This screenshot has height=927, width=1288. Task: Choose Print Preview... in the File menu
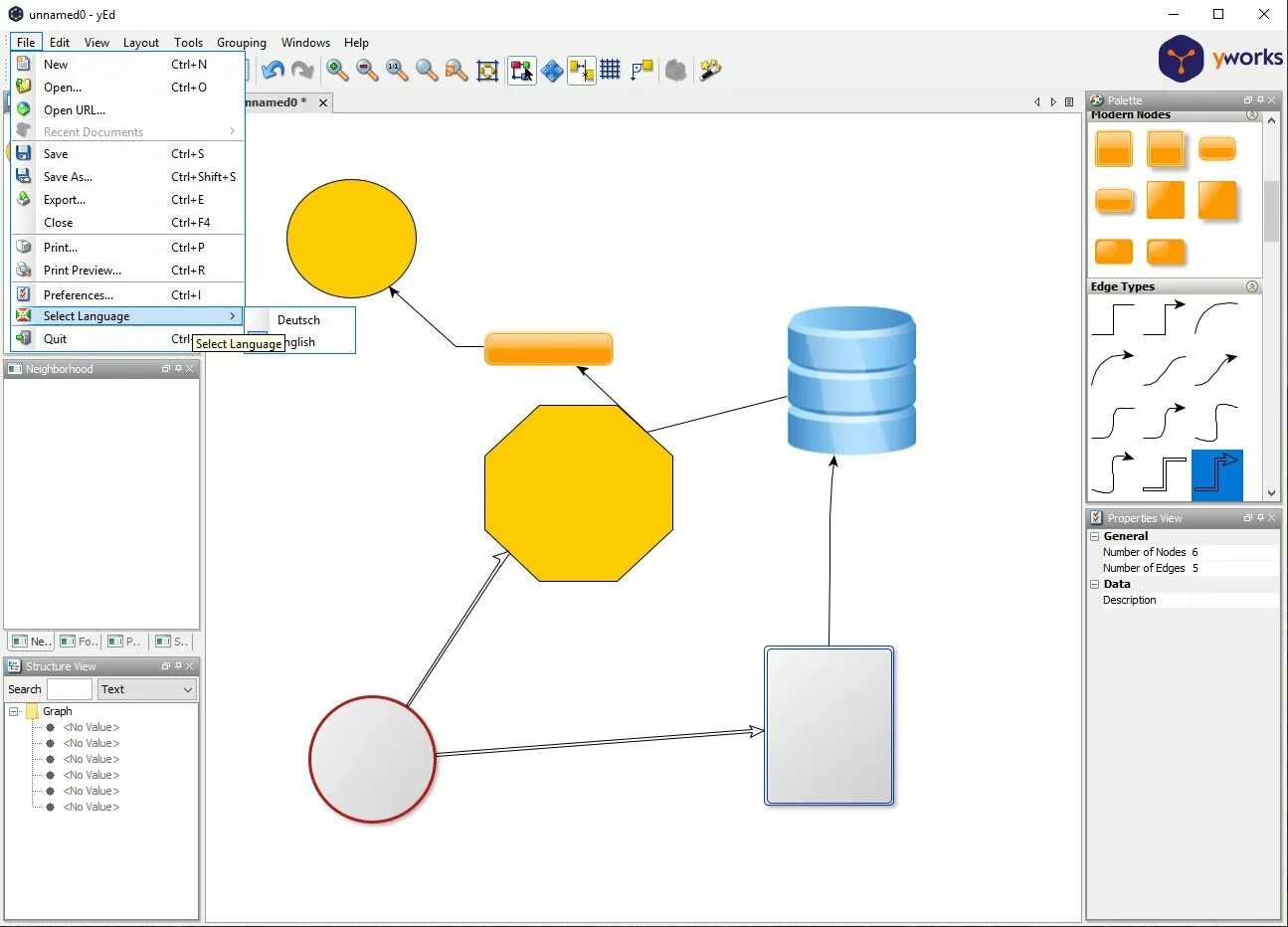tap(127, 270)
